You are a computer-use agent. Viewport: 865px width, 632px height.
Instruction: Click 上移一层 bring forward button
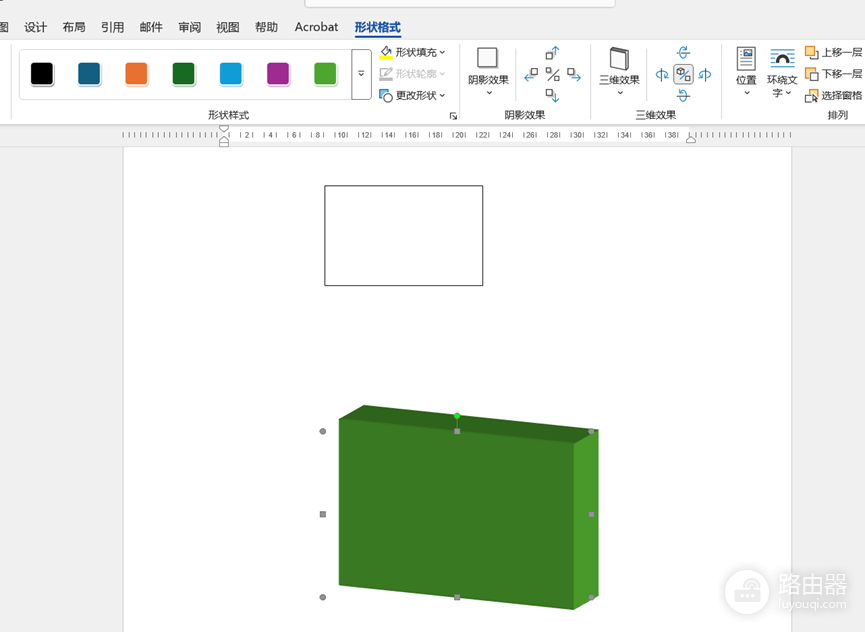tap(834, 52)
